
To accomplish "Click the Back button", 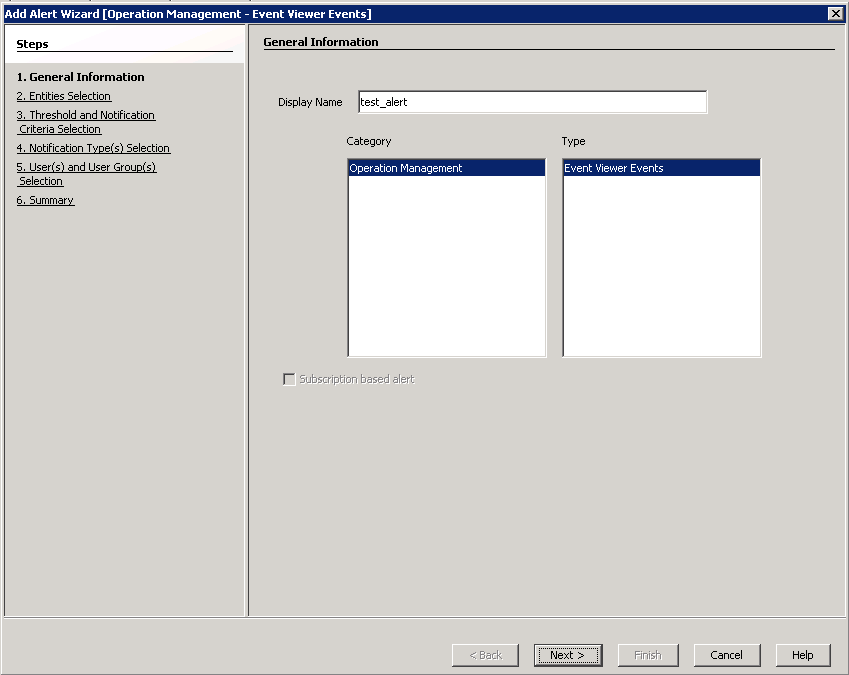I will (485, 655).
